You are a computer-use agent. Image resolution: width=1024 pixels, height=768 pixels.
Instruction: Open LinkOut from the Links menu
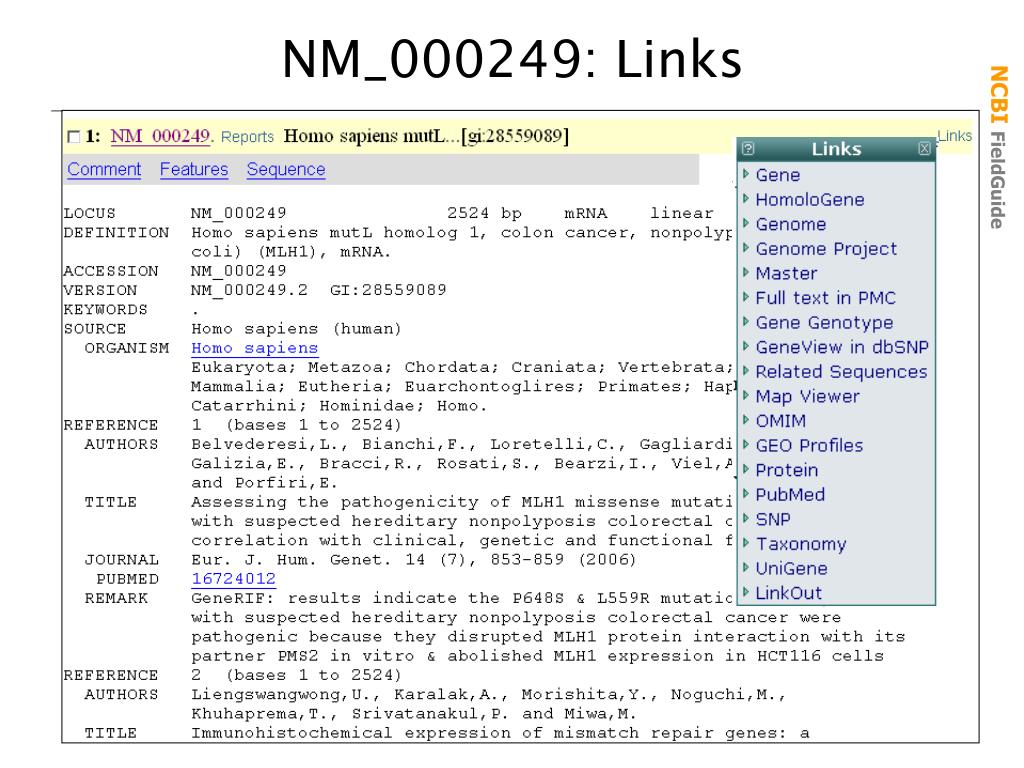coord(788,594)
